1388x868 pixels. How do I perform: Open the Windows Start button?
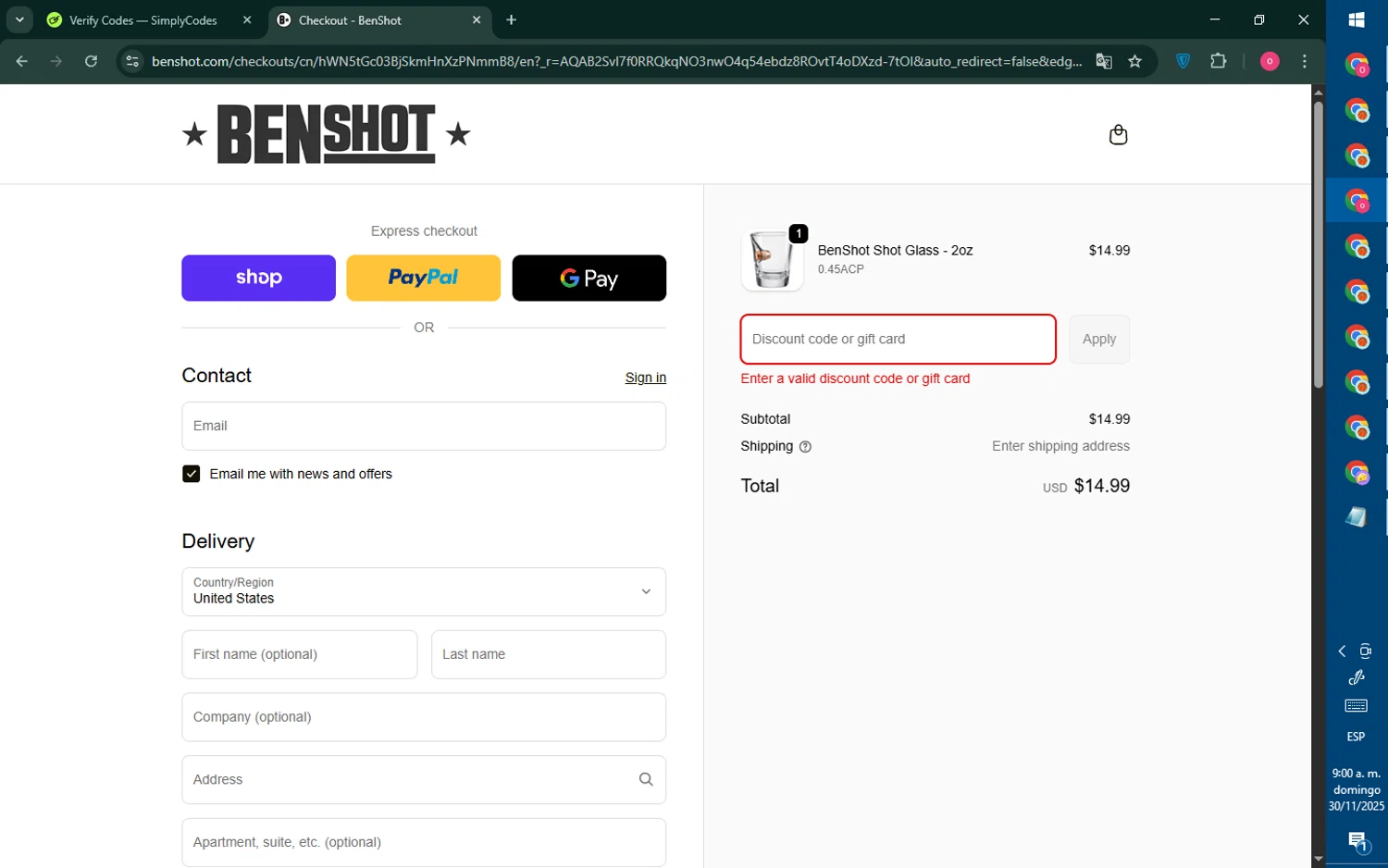1357,20
